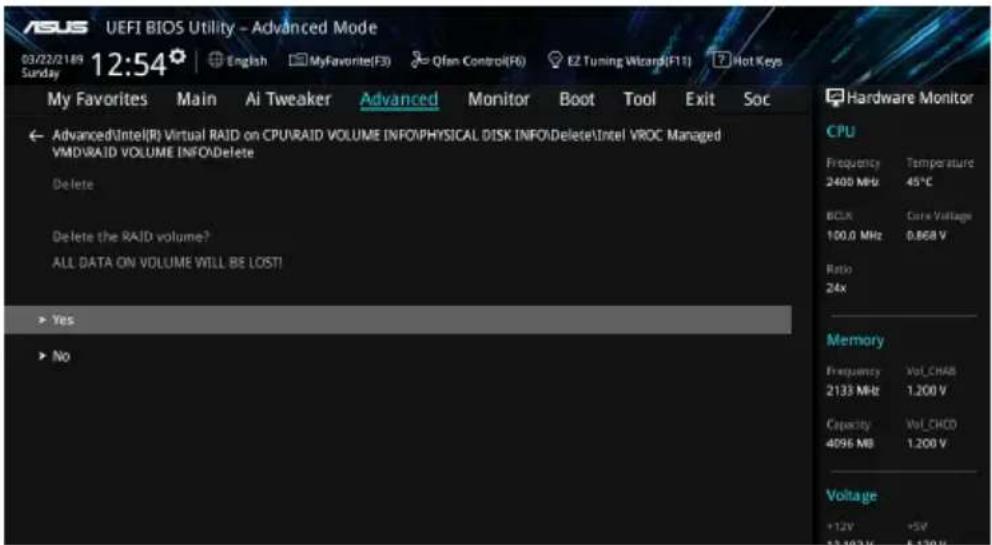Confirm deletion by choosing Yes
992x545 pixels.
coord(398,320)
